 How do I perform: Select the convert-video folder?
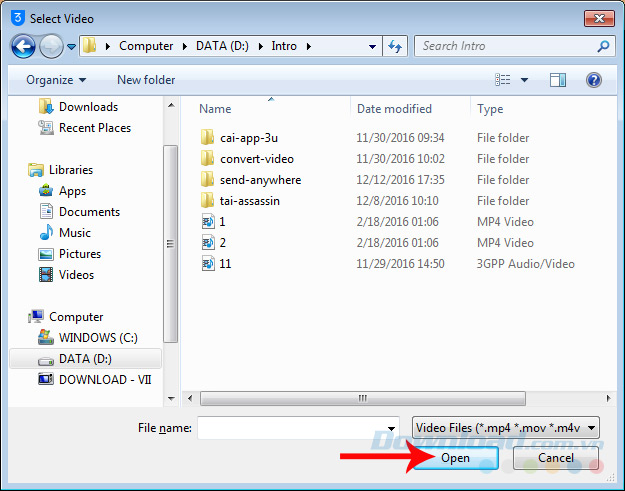[257, 159]
